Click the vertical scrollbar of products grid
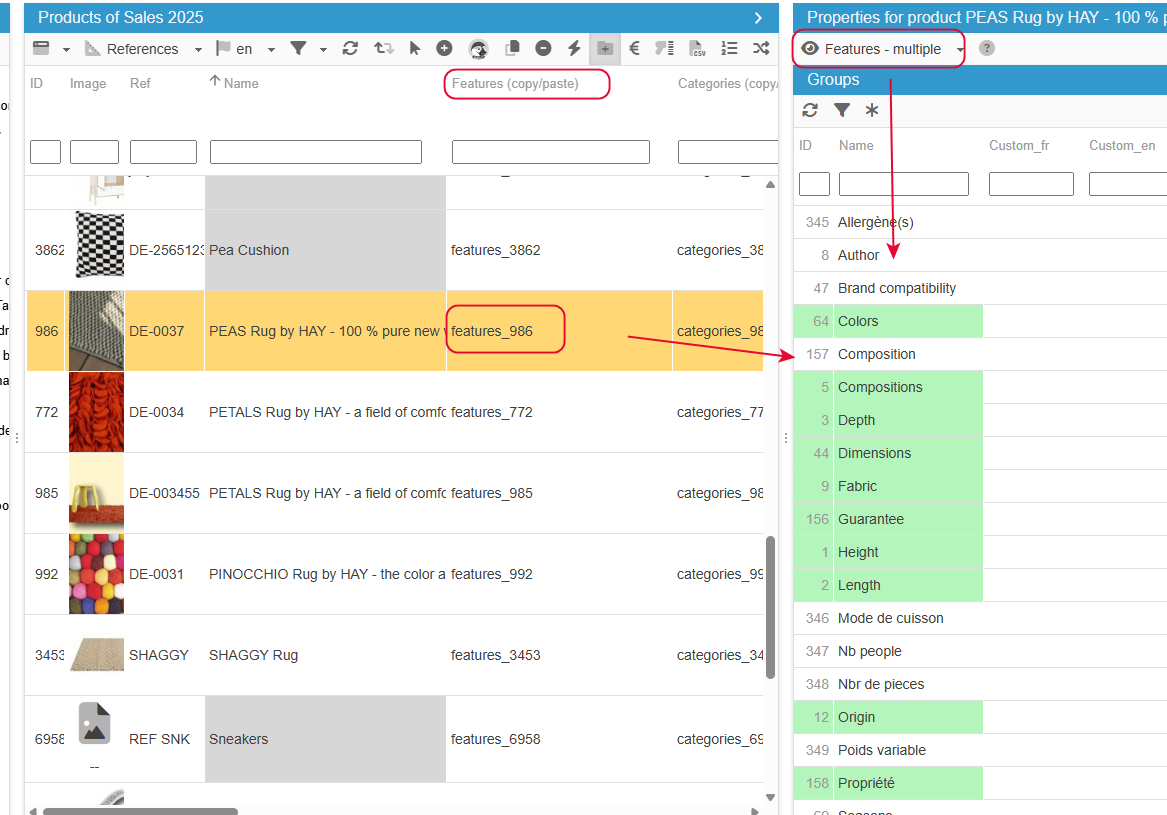Image resolution: width=1167 pixels, height=815 pixels. (770, 607)
